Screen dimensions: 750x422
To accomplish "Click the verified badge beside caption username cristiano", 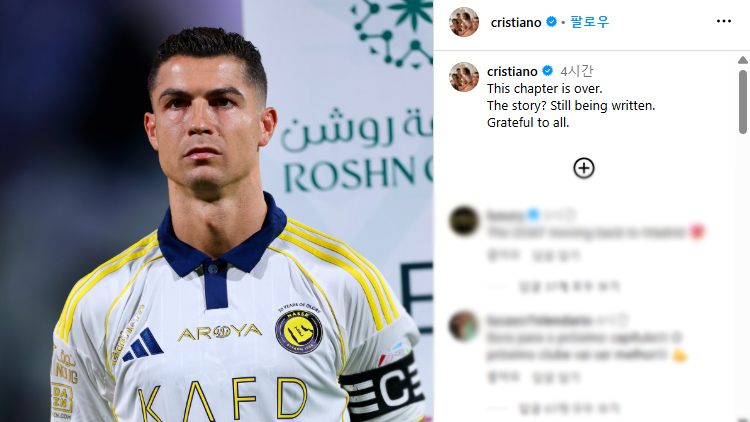I will (547, 71).
